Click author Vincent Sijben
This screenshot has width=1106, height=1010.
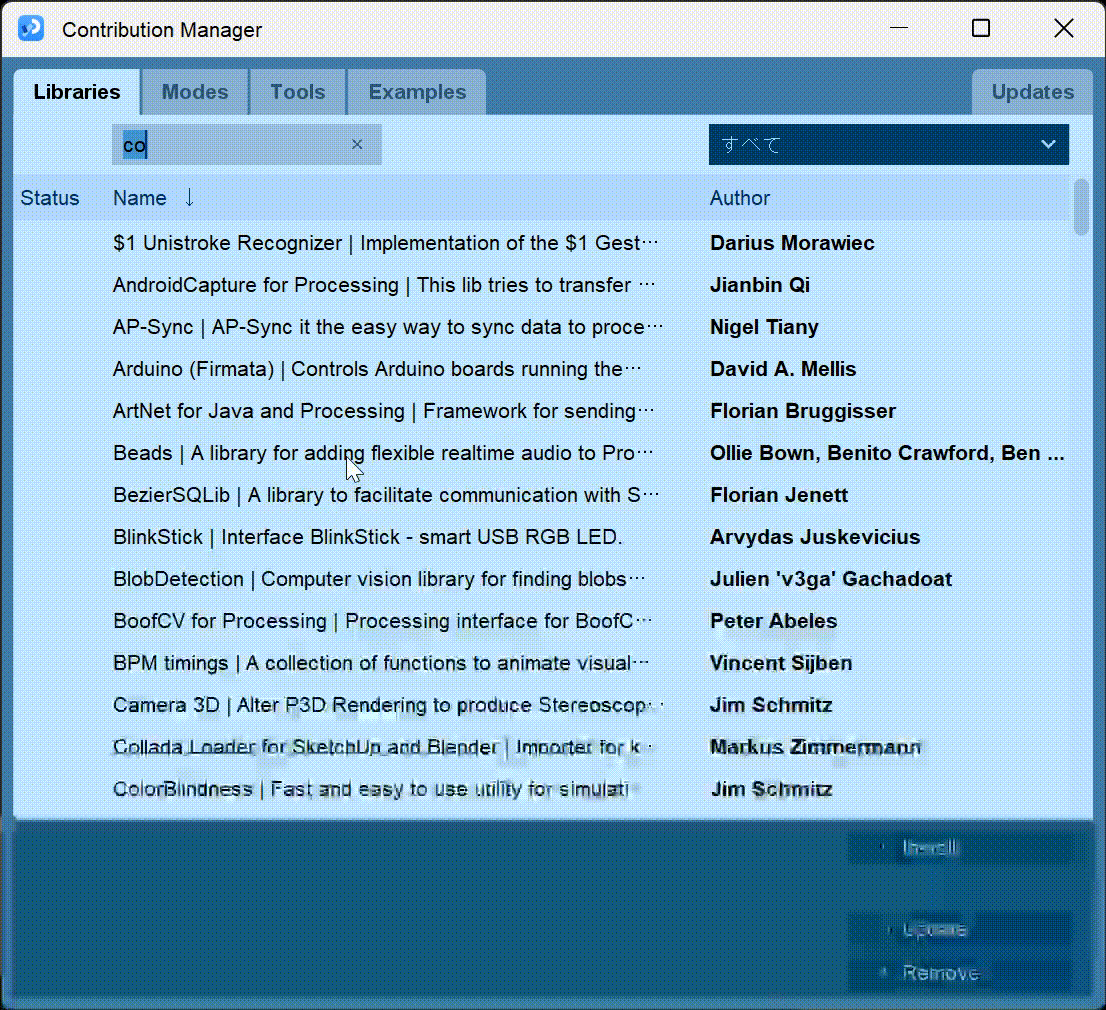781,663
